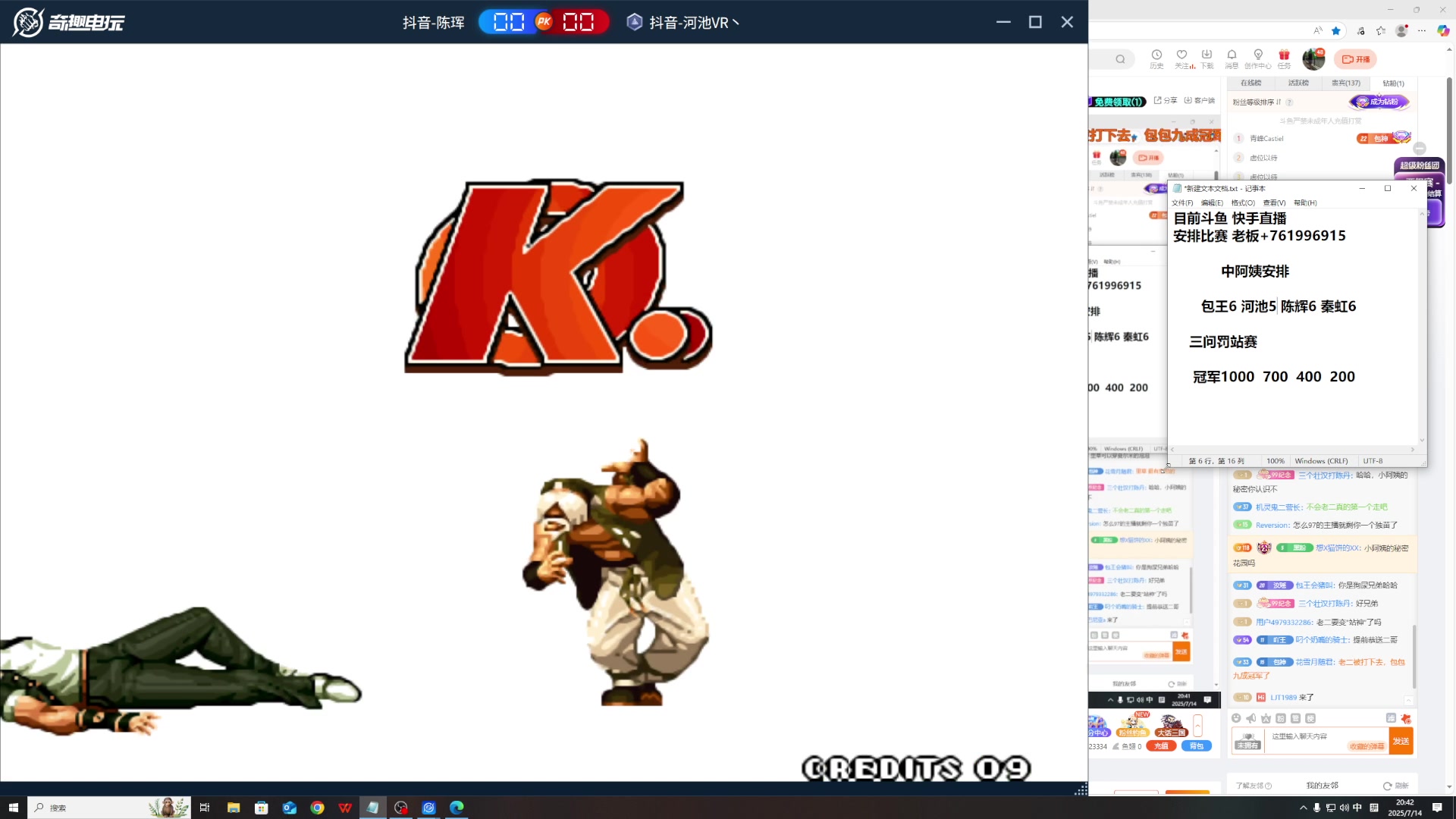Switch to the 活跃榜 tab
Screen dimensions: 1456x819
pos(1298,83)
